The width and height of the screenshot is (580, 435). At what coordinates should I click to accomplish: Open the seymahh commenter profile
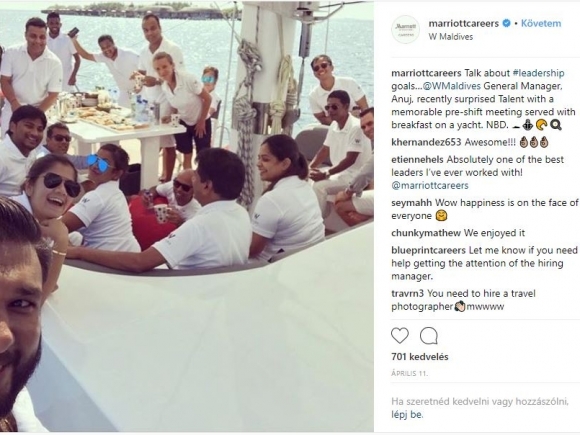[x=411, y=203]
